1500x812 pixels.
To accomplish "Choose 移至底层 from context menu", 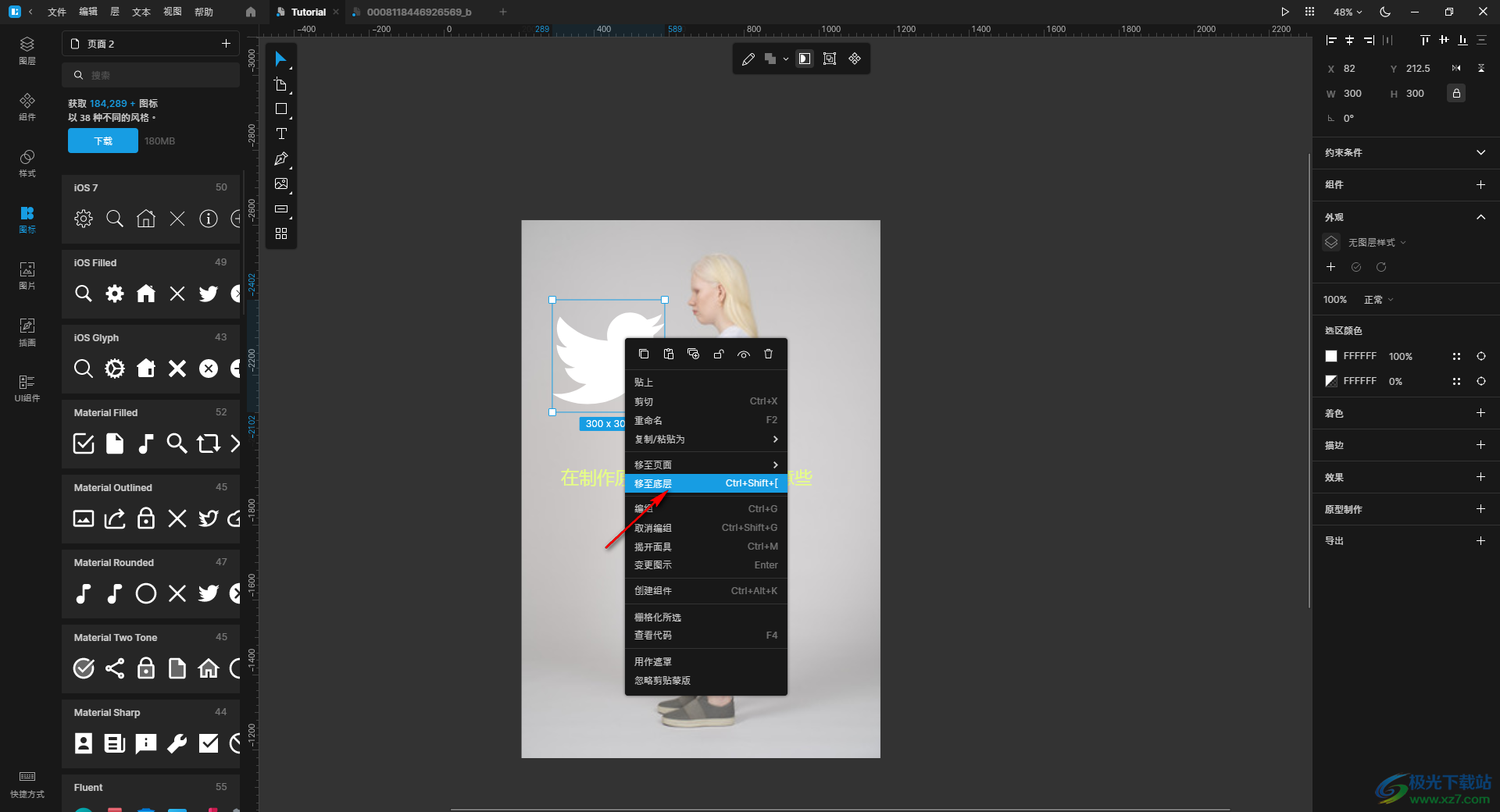I will [x=706, y=483].
